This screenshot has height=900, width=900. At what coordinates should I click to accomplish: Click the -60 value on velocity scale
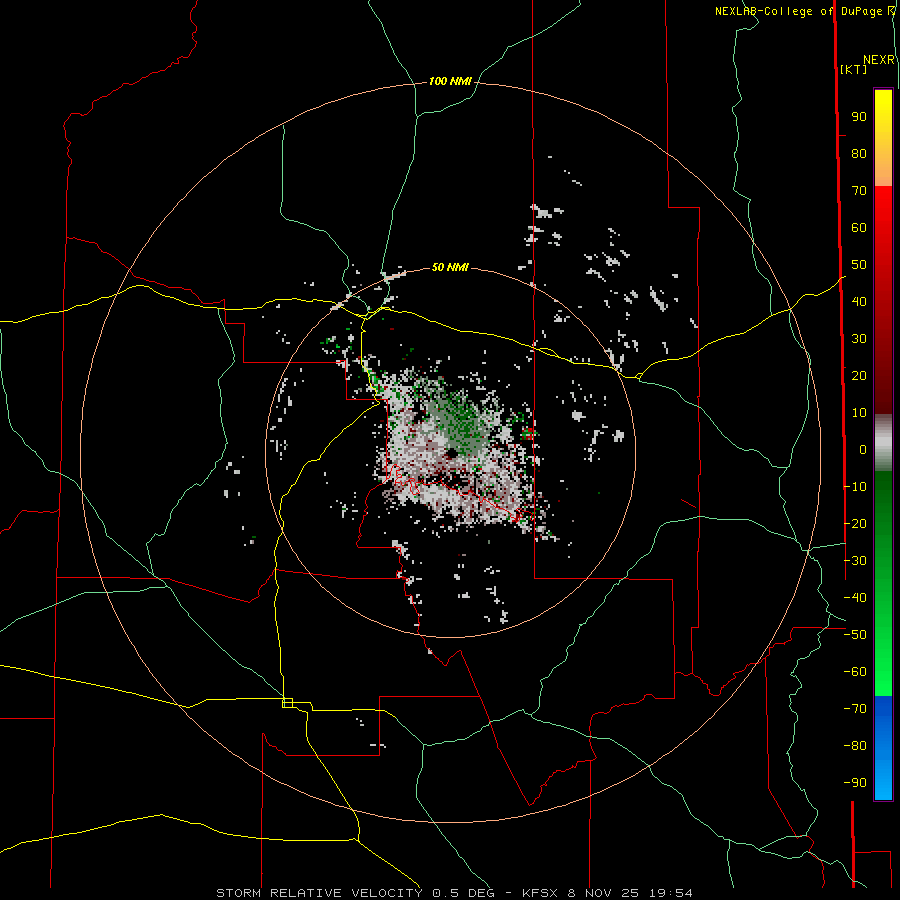(x=855, y=672)
